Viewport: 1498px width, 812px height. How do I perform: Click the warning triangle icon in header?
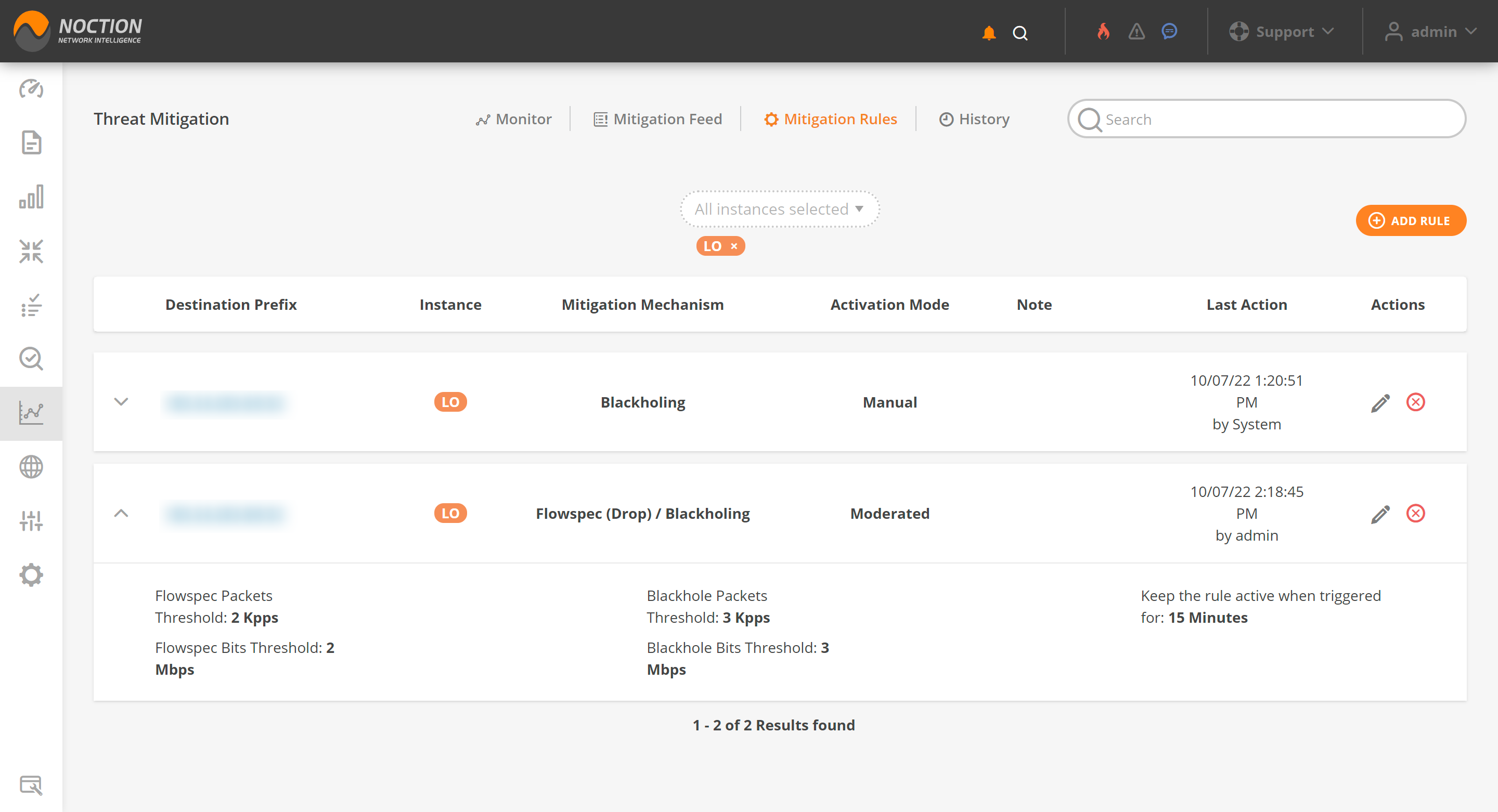tap(1137, 31)
